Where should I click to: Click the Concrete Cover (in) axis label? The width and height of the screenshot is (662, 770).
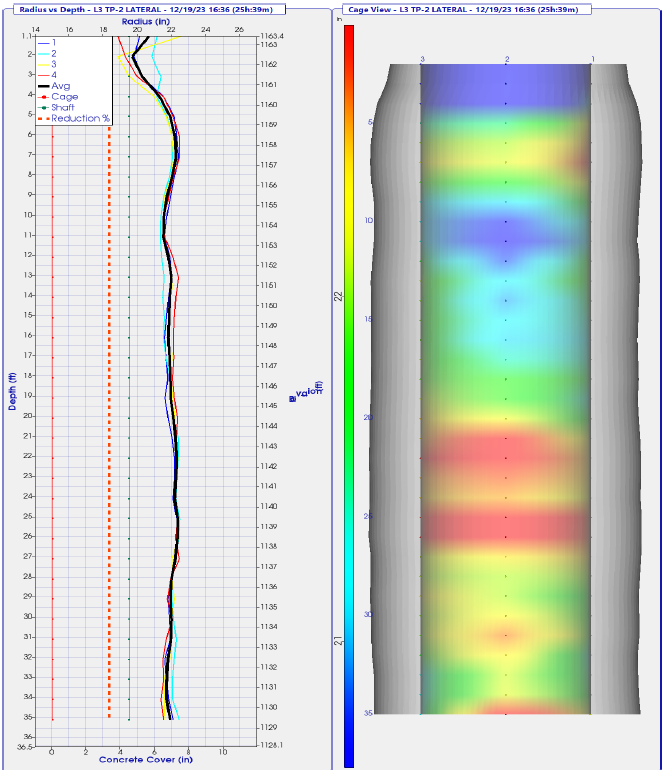pyautogui.click(x=146, y=760)
